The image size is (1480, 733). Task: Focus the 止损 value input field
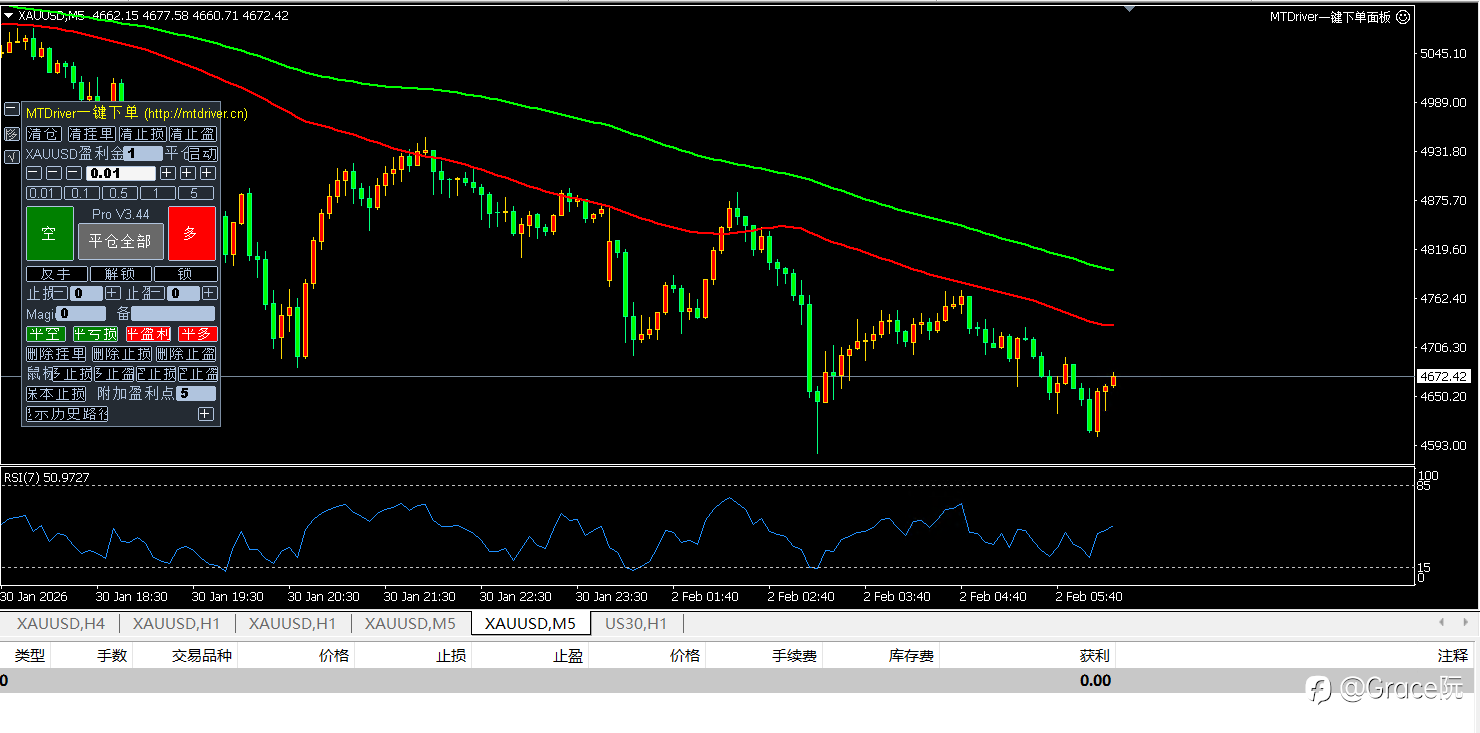coord(86,293)
